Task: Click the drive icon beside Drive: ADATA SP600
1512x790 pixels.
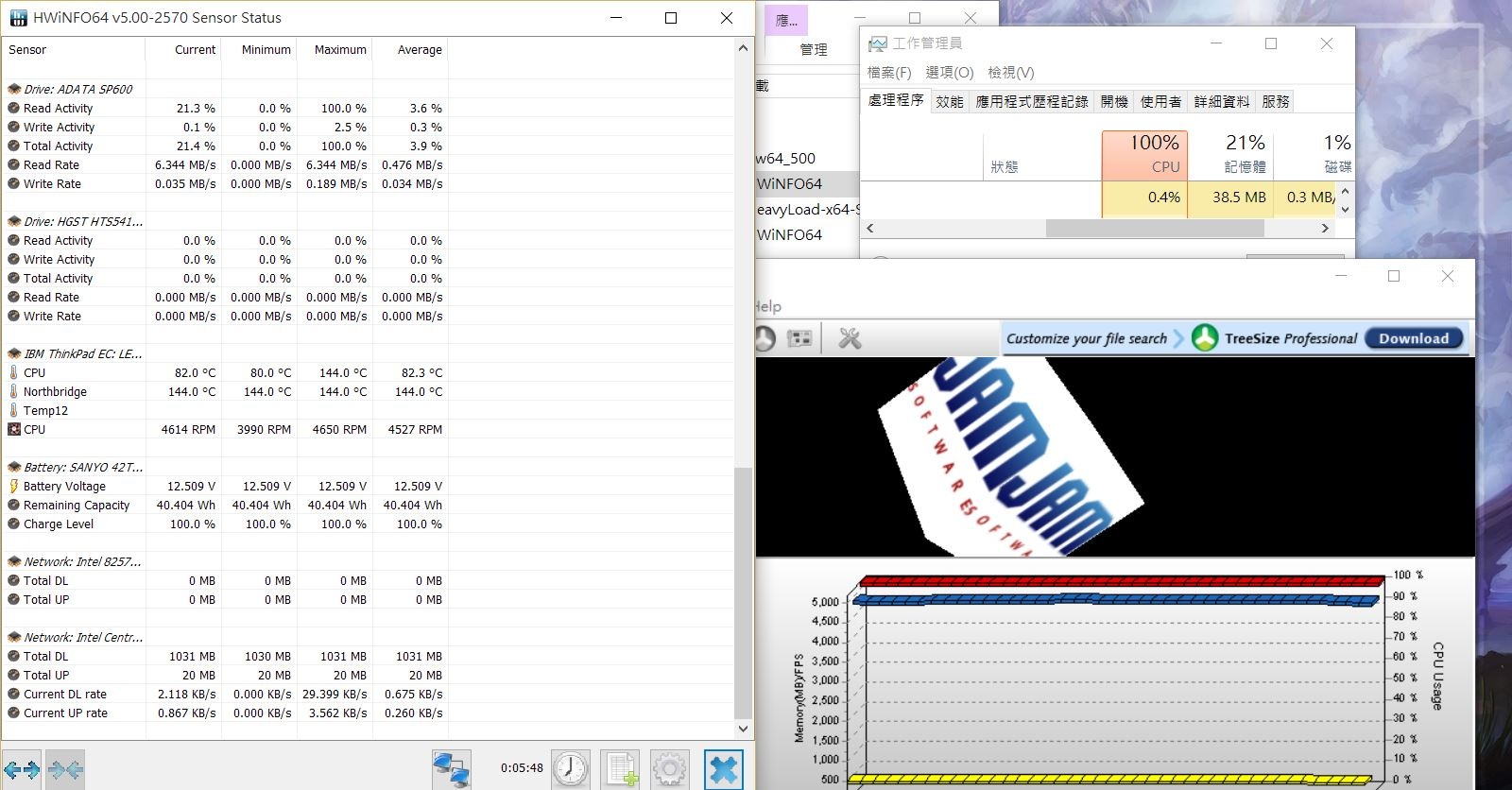Action: point(14,89)
